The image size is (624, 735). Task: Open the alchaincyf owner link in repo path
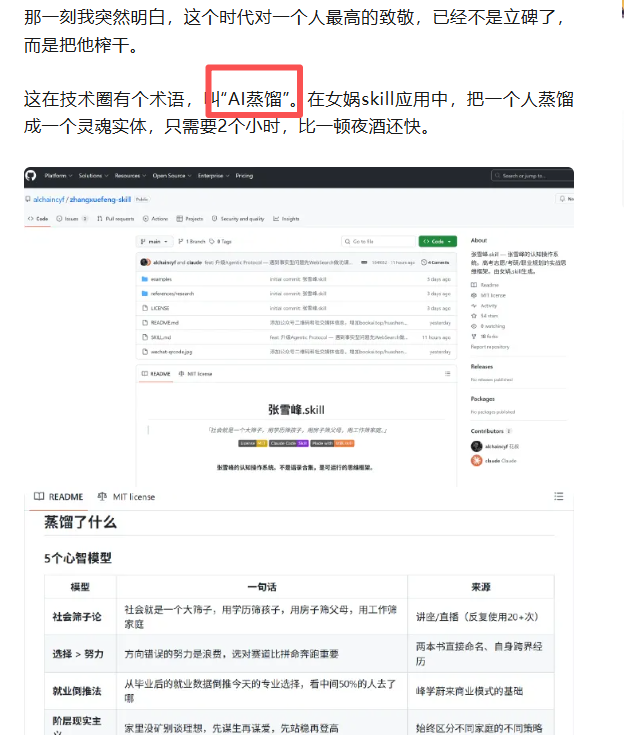49,199
